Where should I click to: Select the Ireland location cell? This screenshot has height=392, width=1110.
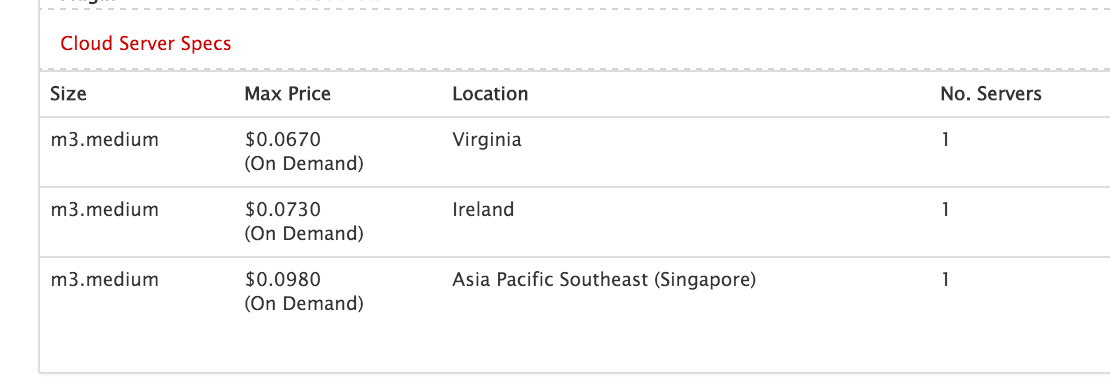point(483,209)
